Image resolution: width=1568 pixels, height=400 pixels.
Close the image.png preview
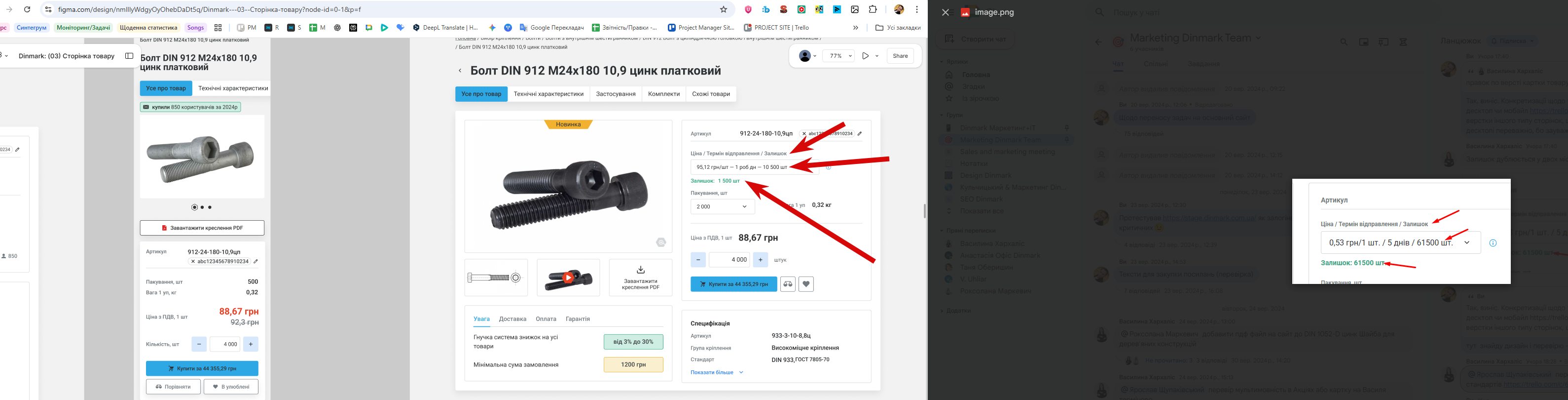pos(946,12)
